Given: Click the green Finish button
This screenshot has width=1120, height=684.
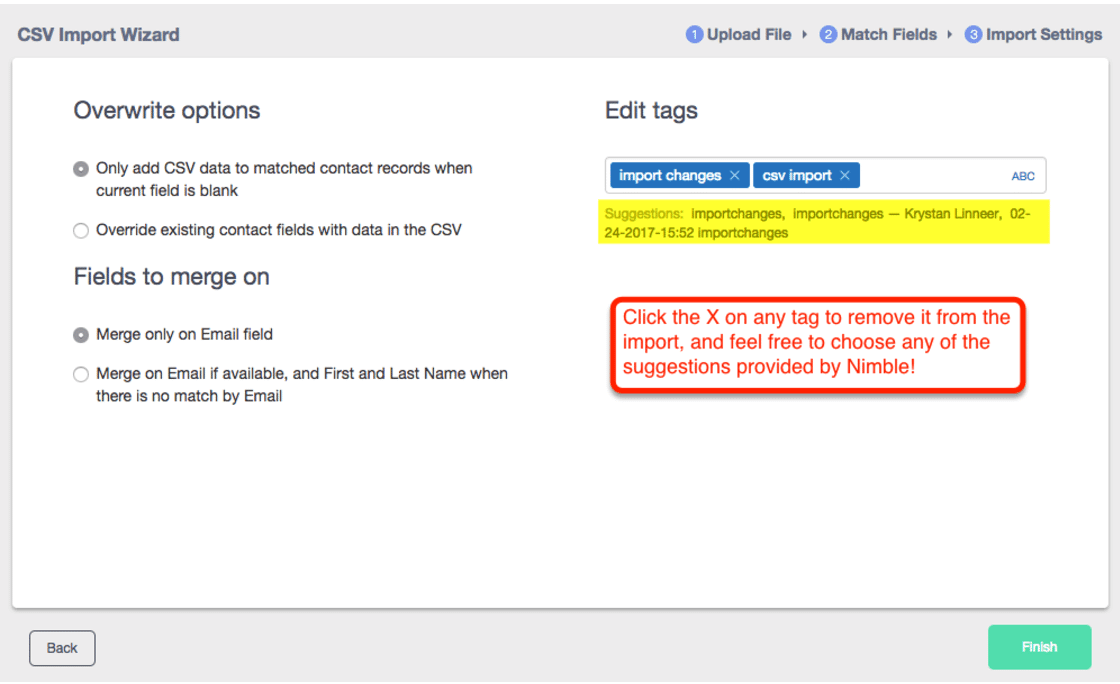Looking at the screenshot, I should pyautogui.click(x=1039, y=647).
